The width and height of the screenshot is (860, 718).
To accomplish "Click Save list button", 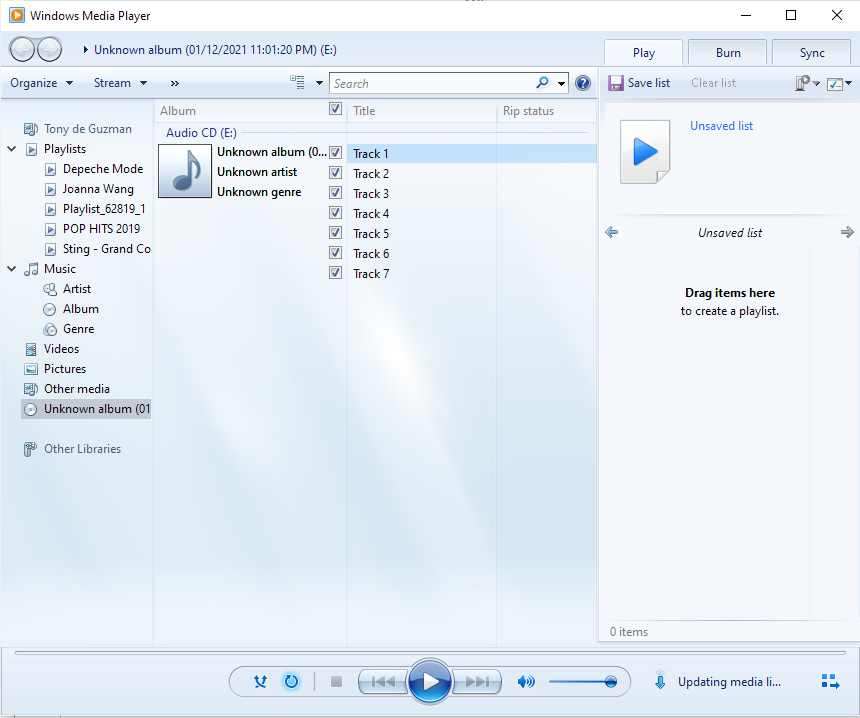I will point(639,83).
